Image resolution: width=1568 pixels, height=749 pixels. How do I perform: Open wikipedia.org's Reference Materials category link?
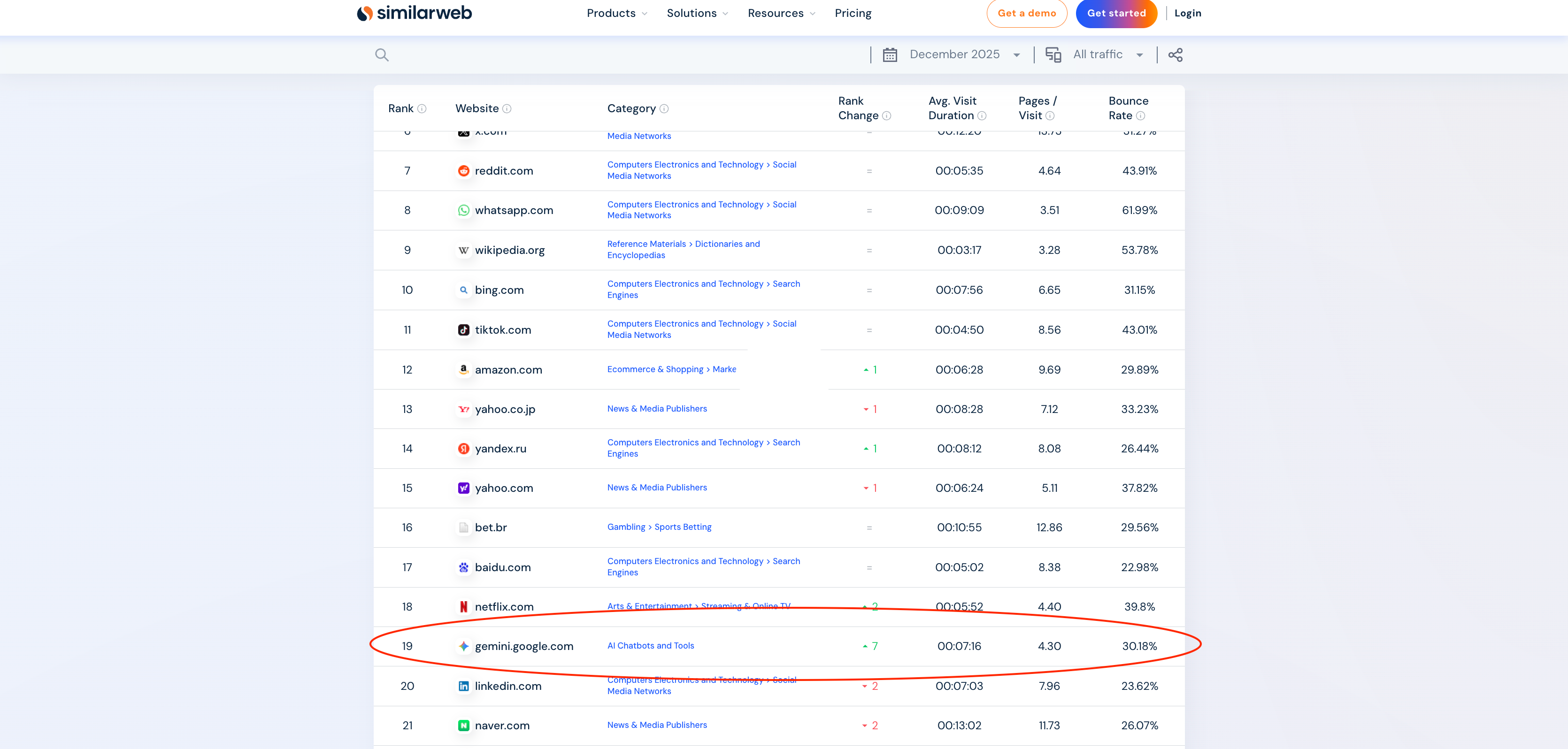[x=684, y=250]
